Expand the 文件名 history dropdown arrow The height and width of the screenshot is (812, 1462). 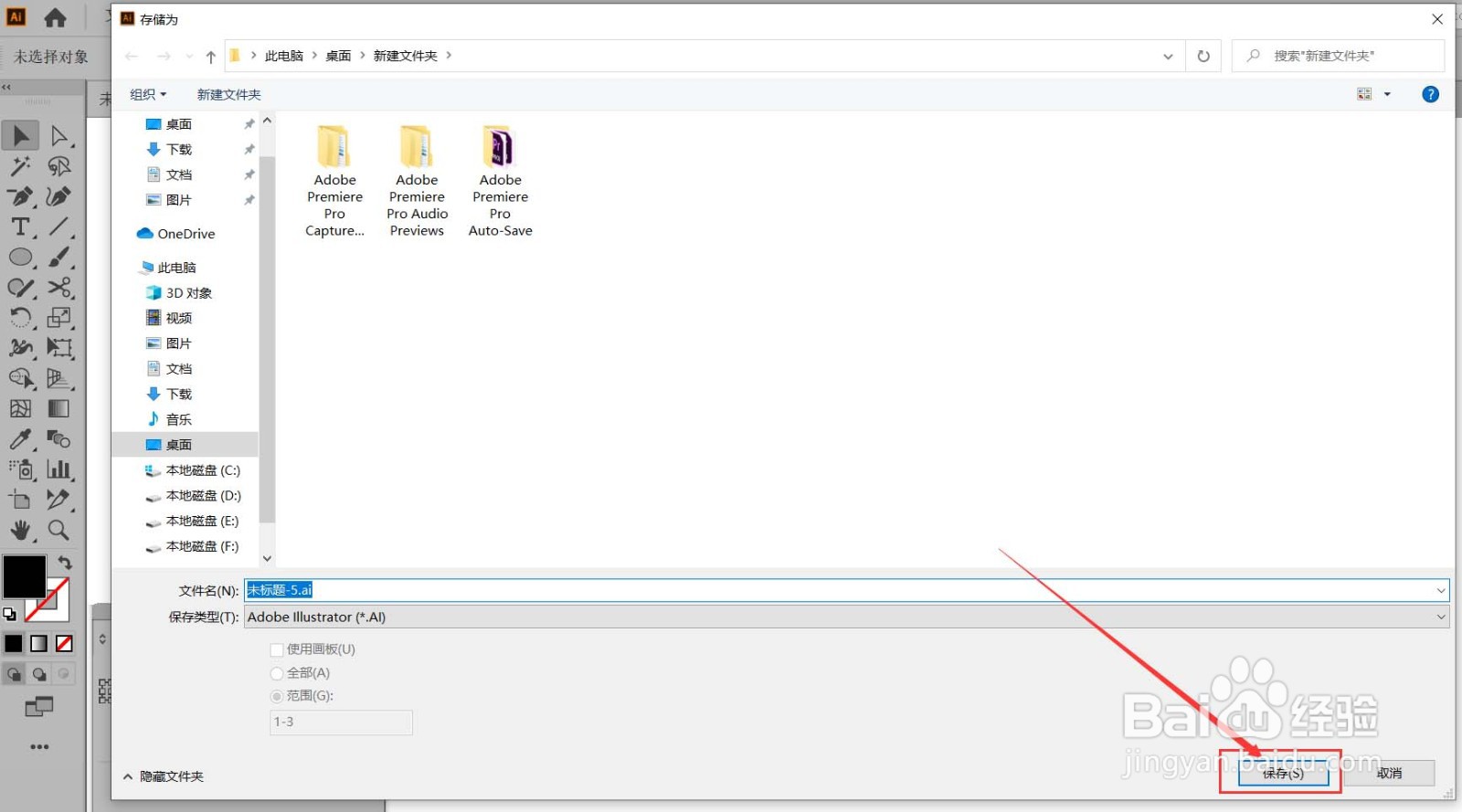pyautogui.click(x=1440, y=591)
